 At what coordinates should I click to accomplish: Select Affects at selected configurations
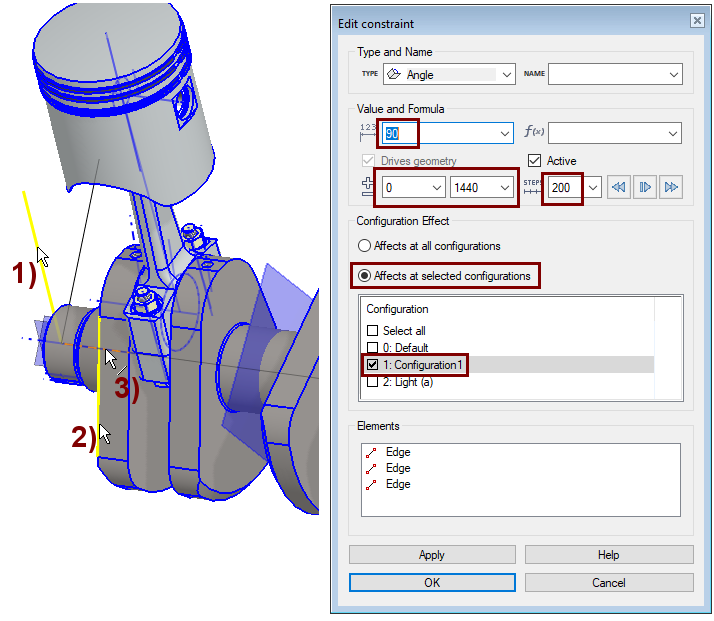(x=364, y=276)
